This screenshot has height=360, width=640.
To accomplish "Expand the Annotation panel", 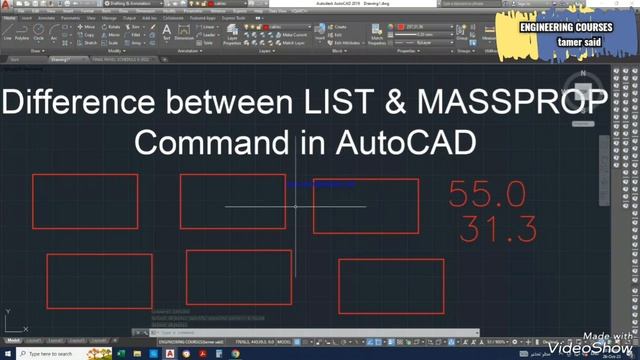I will click(x=190, y=51).
